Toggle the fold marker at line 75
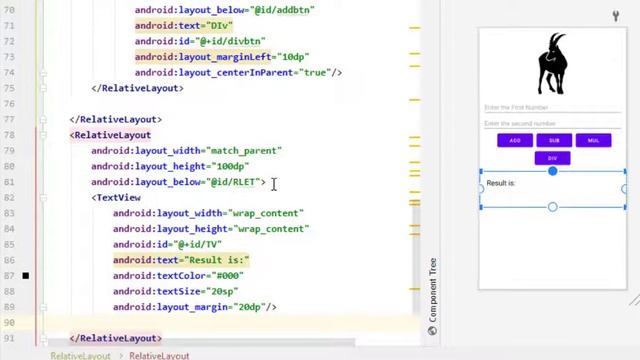This screenshot has height=360, width=640. click(43, 88)
